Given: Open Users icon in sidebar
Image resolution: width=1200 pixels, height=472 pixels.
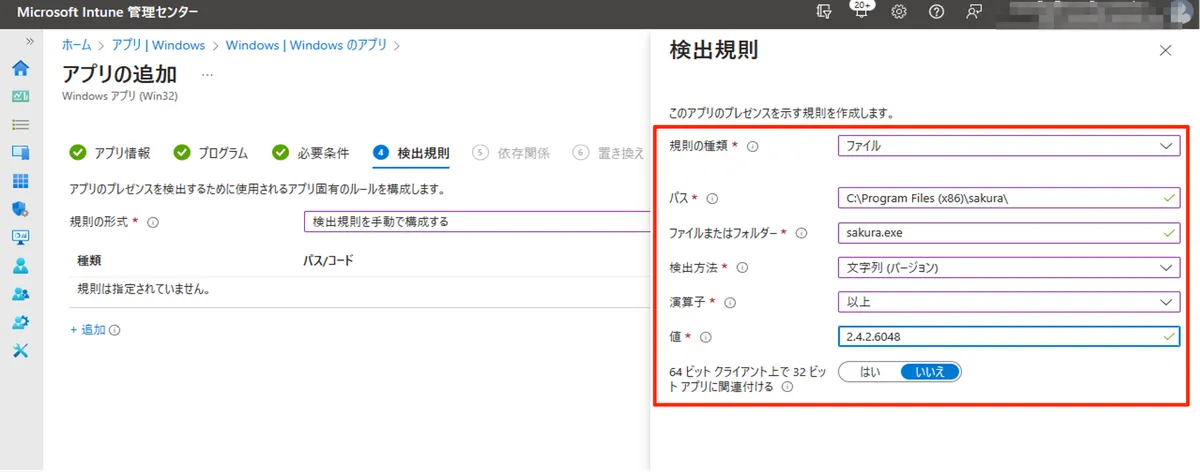Looking at the screenshot, I should pyautogui.click(x=20, y=266).
